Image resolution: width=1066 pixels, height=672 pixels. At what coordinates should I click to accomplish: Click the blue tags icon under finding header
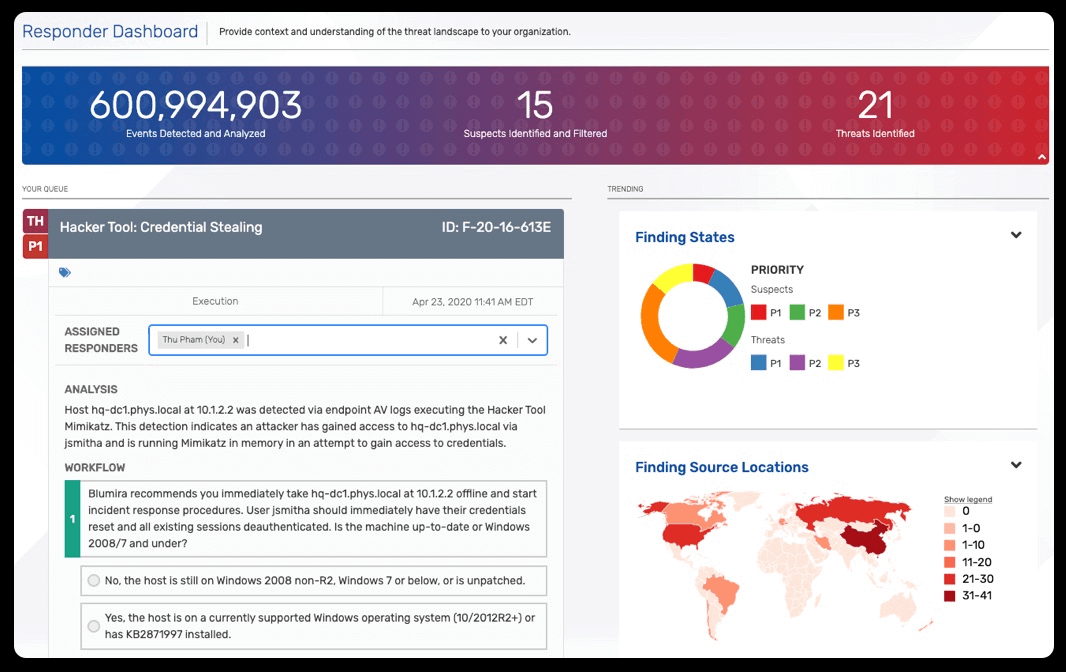coord(65,273)
